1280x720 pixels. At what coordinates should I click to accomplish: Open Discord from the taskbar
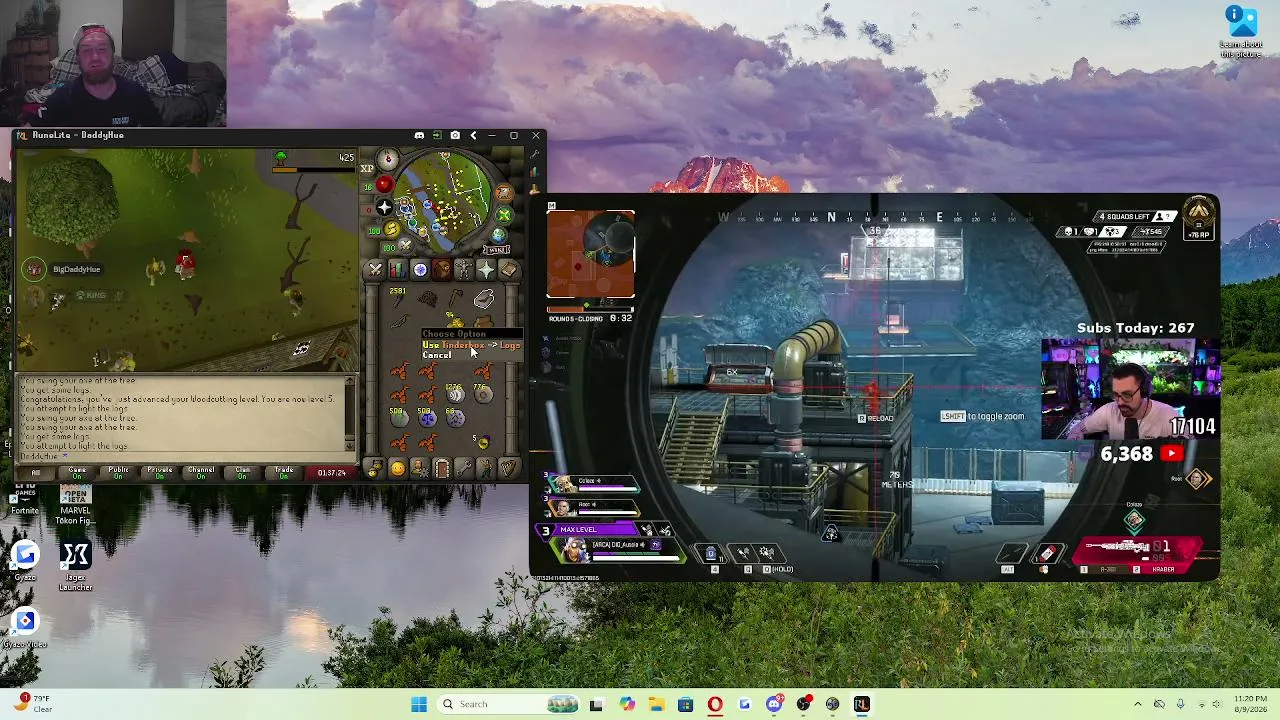(774, 704)
